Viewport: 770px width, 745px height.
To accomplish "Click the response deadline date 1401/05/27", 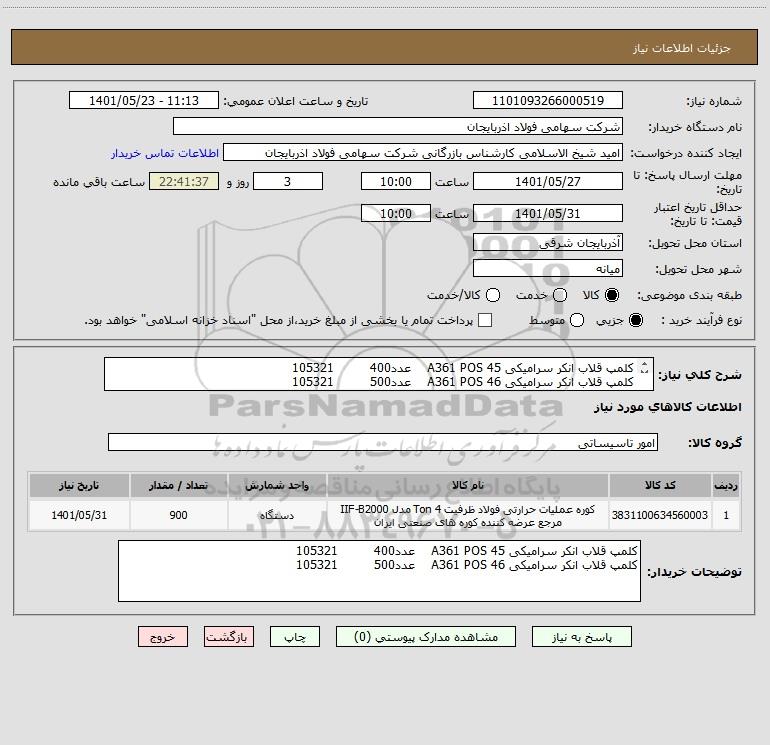I will click(x=548, y=182).
